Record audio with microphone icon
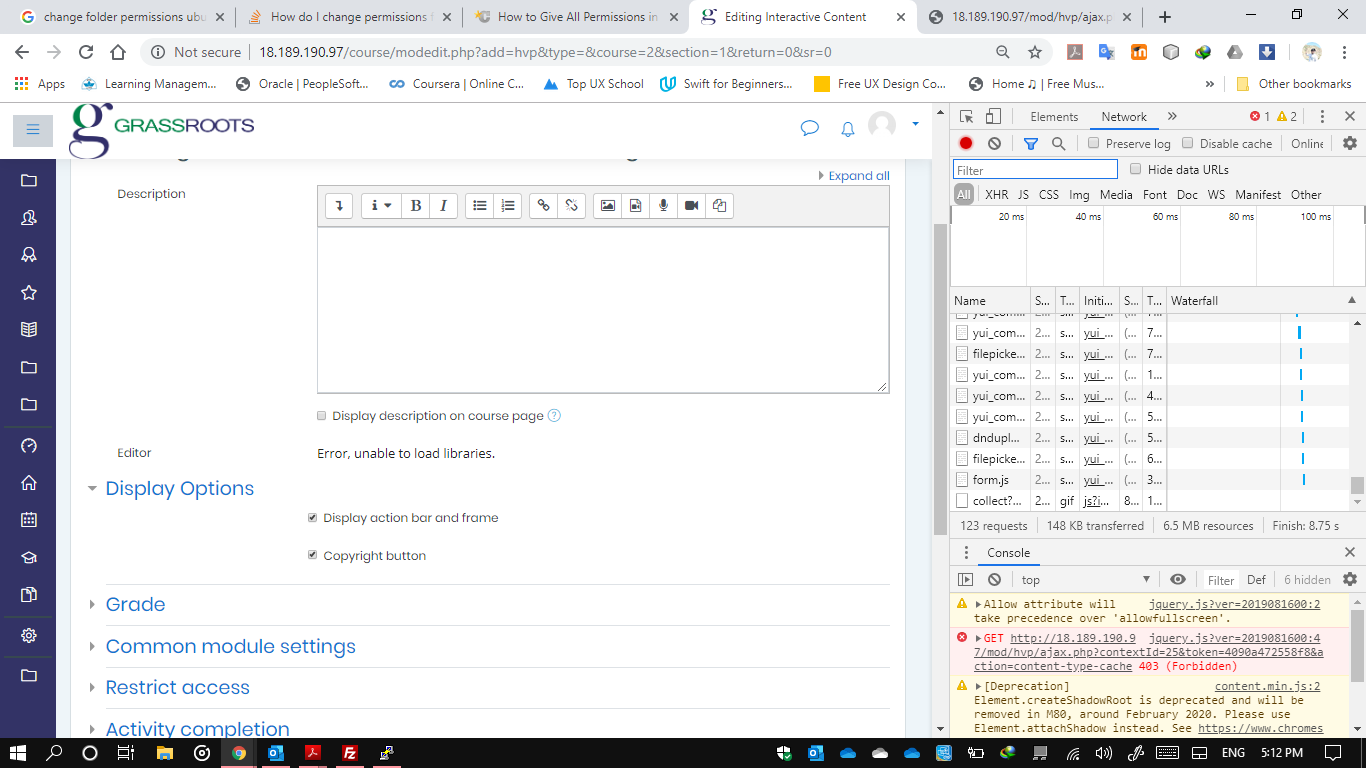1366x768 pixels. click(663, 205)
